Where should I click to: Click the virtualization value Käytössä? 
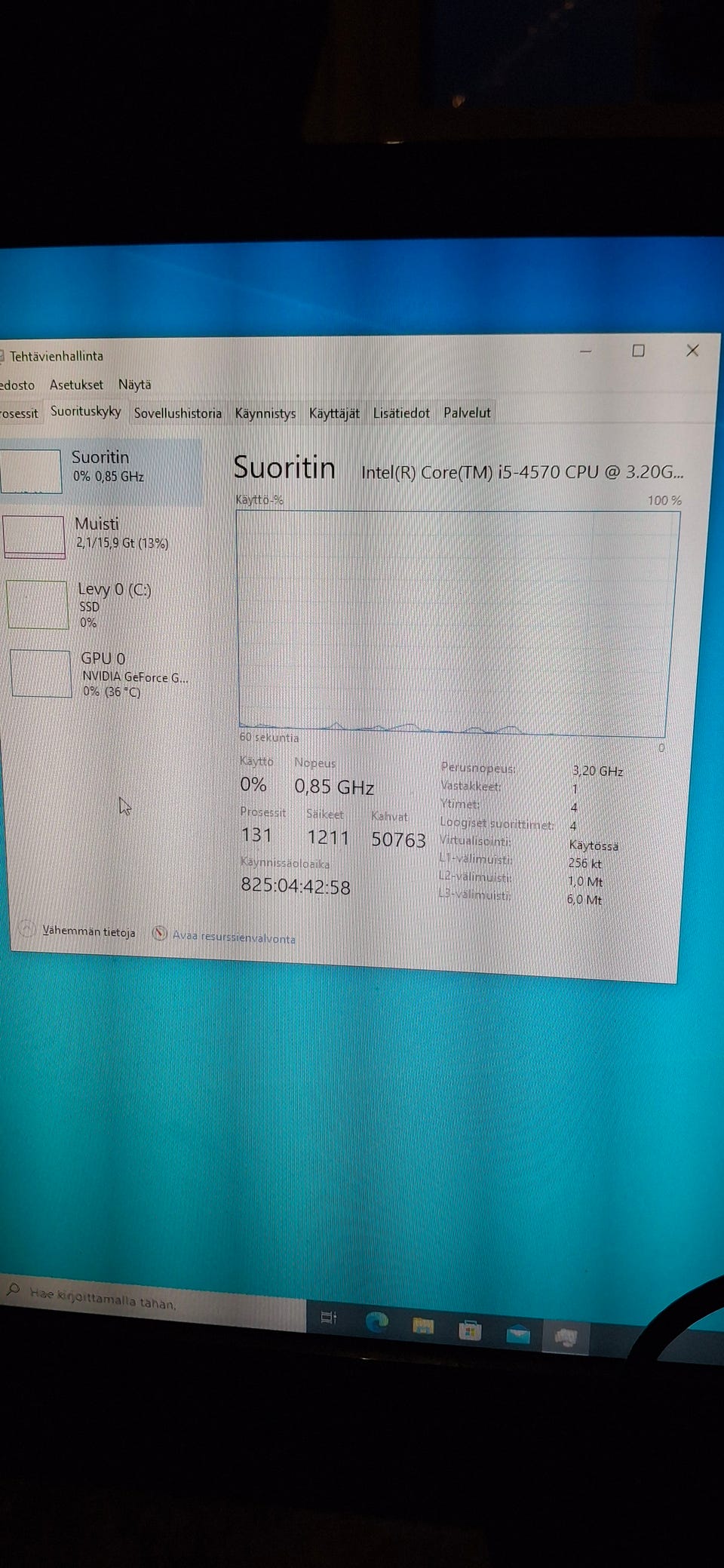594,845
